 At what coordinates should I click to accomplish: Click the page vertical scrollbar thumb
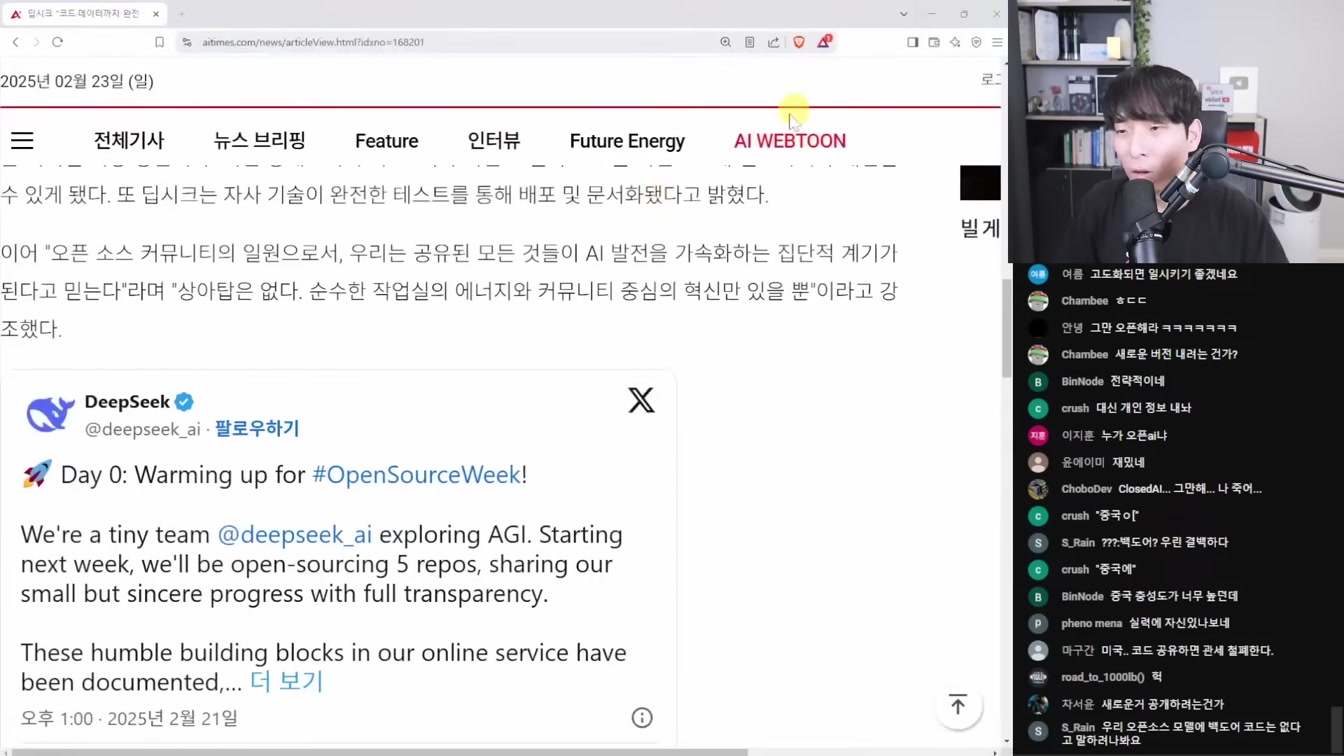[x=1005, y=328]
